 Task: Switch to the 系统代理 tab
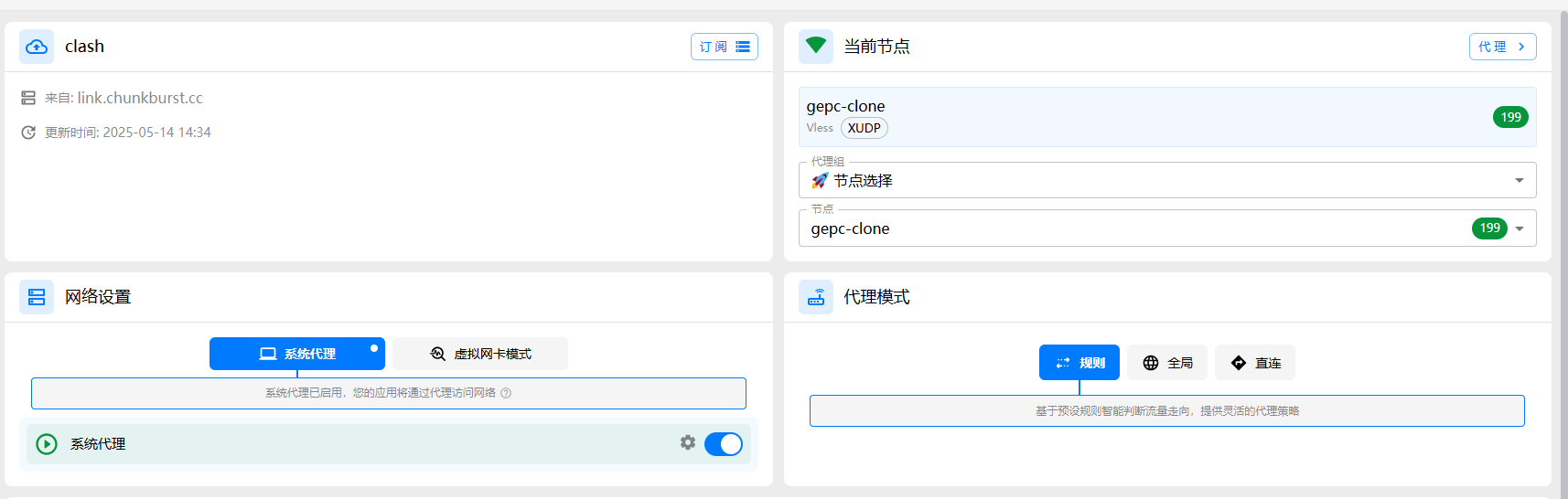pos(297,354)
